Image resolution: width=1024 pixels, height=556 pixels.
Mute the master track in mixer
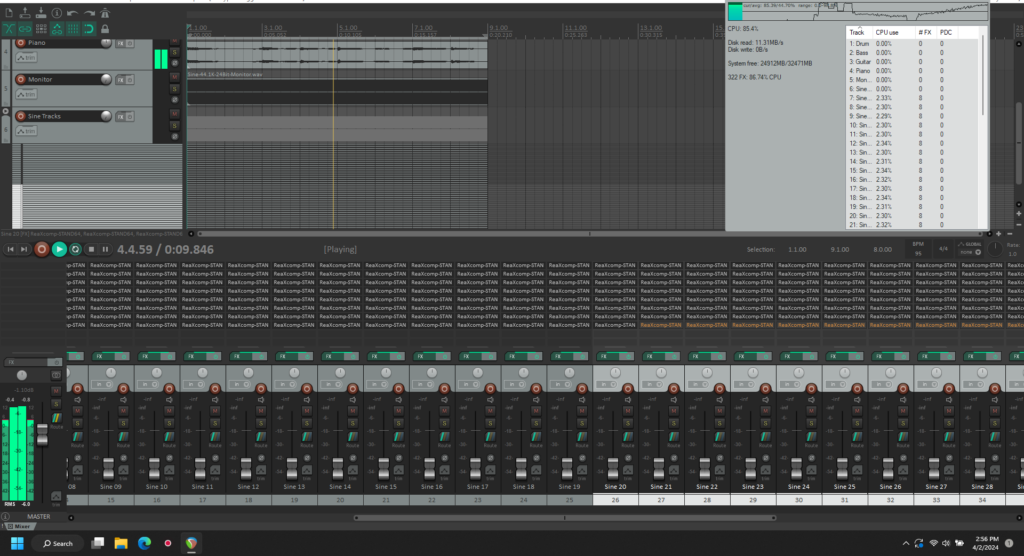click(x=56, y=391)
